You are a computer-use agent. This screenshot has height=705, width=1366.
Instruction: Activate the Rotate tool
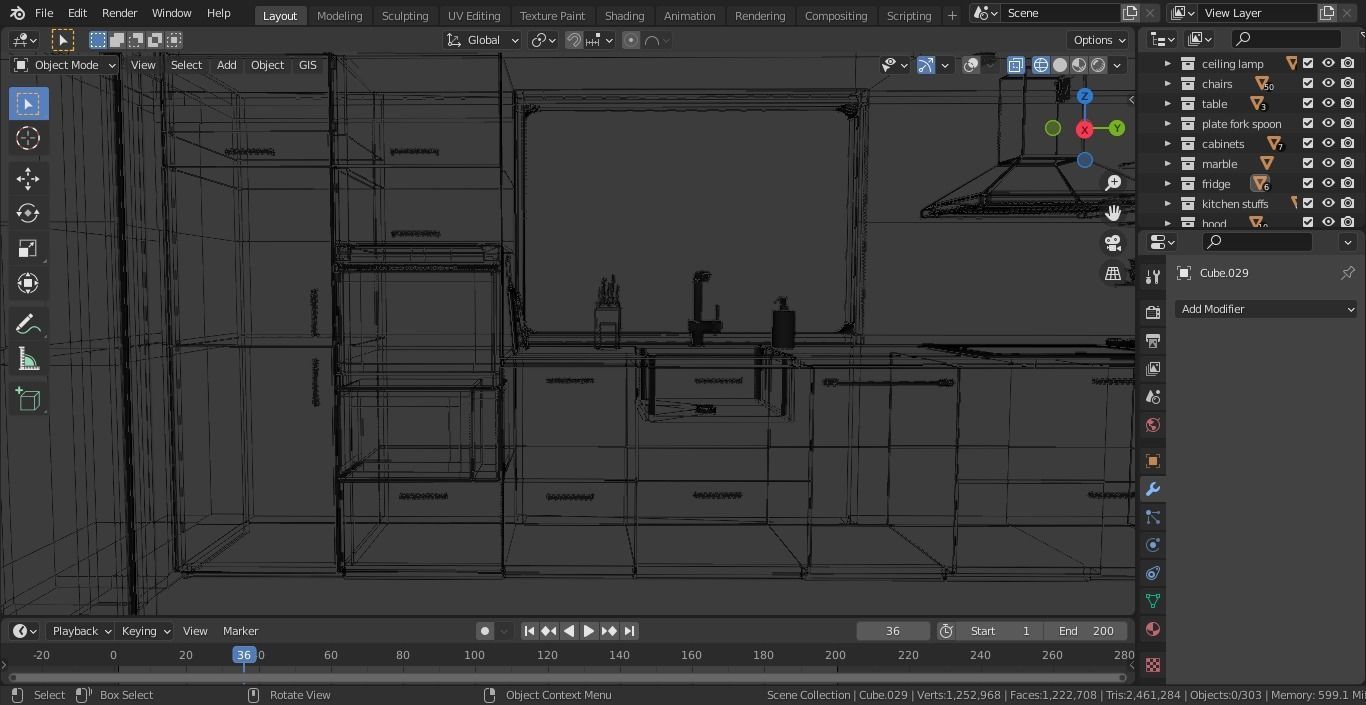[x=28, y=214]
